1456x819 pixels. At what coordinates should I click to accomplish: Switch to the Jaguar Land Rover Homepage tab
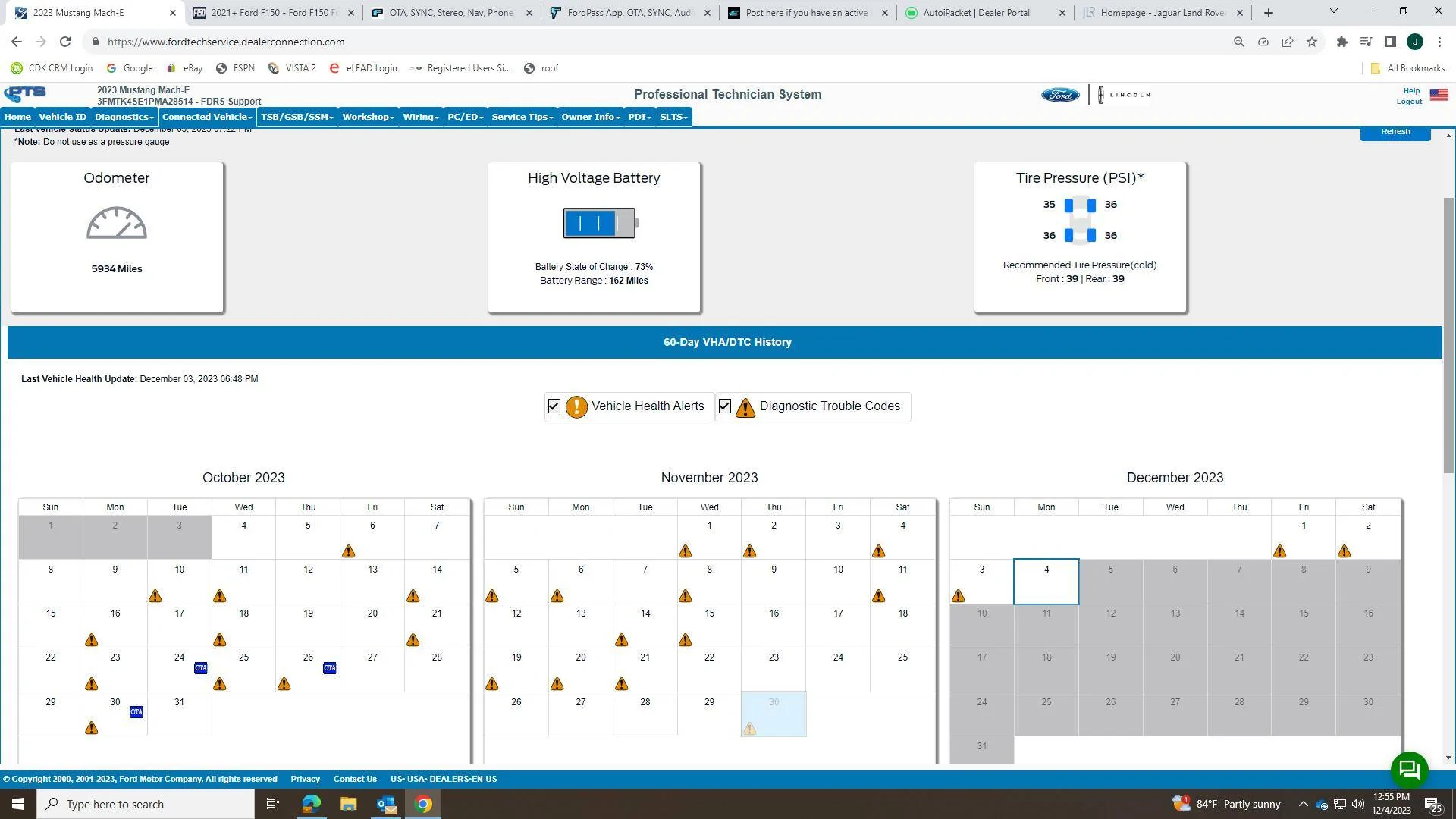pos(1164,13)
